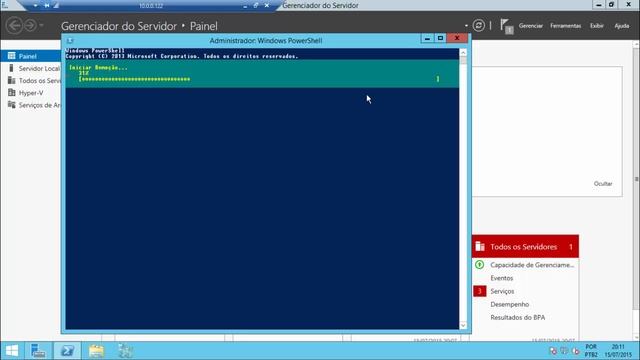Click the red 3 badge beside Serviços
Viewport: 640px width, 360px height.
480,291
